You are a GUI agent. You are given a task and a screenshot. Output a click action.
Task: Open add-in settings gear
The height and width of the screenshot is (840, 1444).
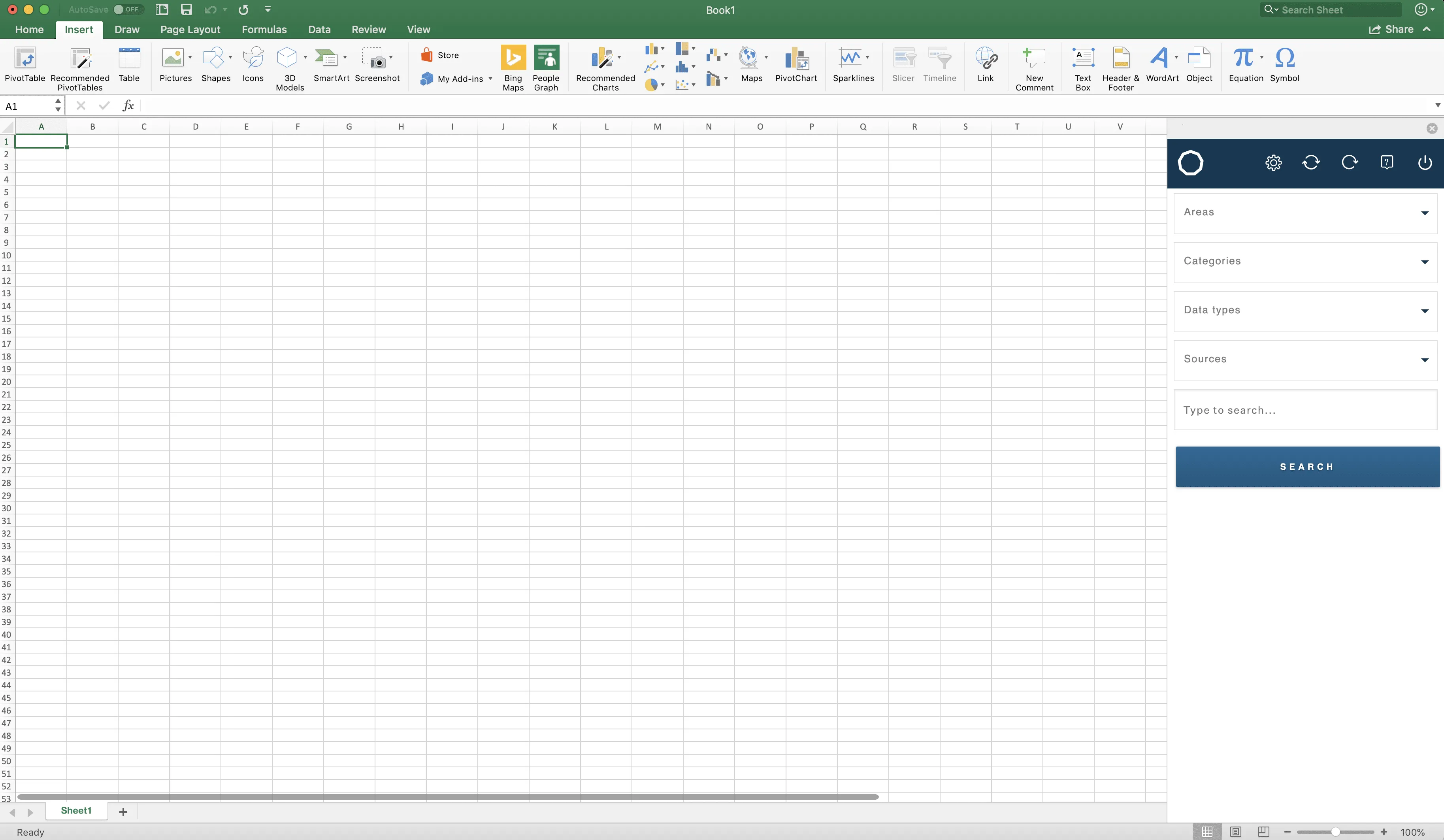click(x=1273, y=163)
